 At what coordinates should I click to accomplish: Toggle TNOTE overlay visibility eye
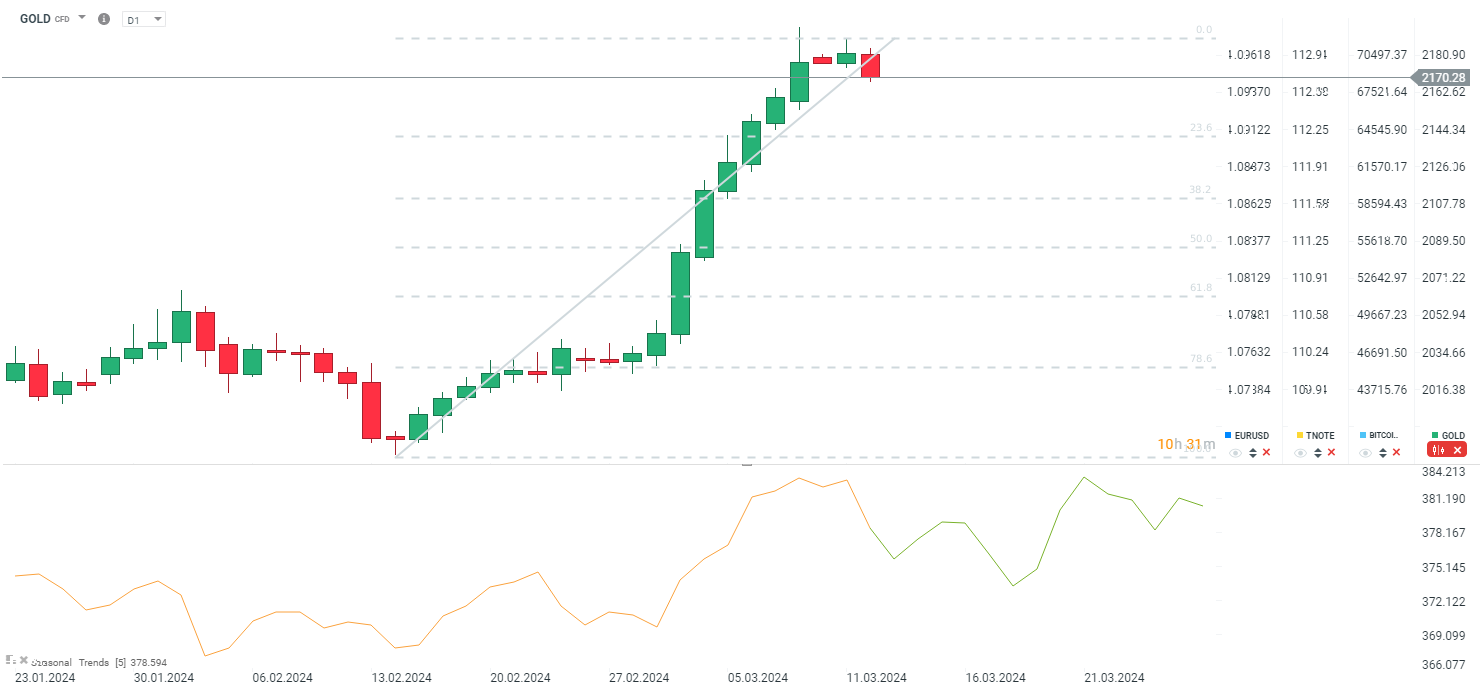coord(1300,453)
